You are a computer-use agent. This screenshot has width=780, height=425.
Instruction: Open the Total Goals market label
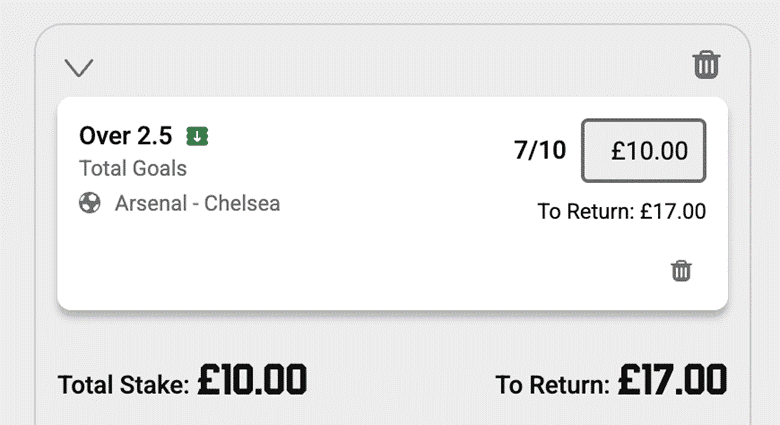132,169
